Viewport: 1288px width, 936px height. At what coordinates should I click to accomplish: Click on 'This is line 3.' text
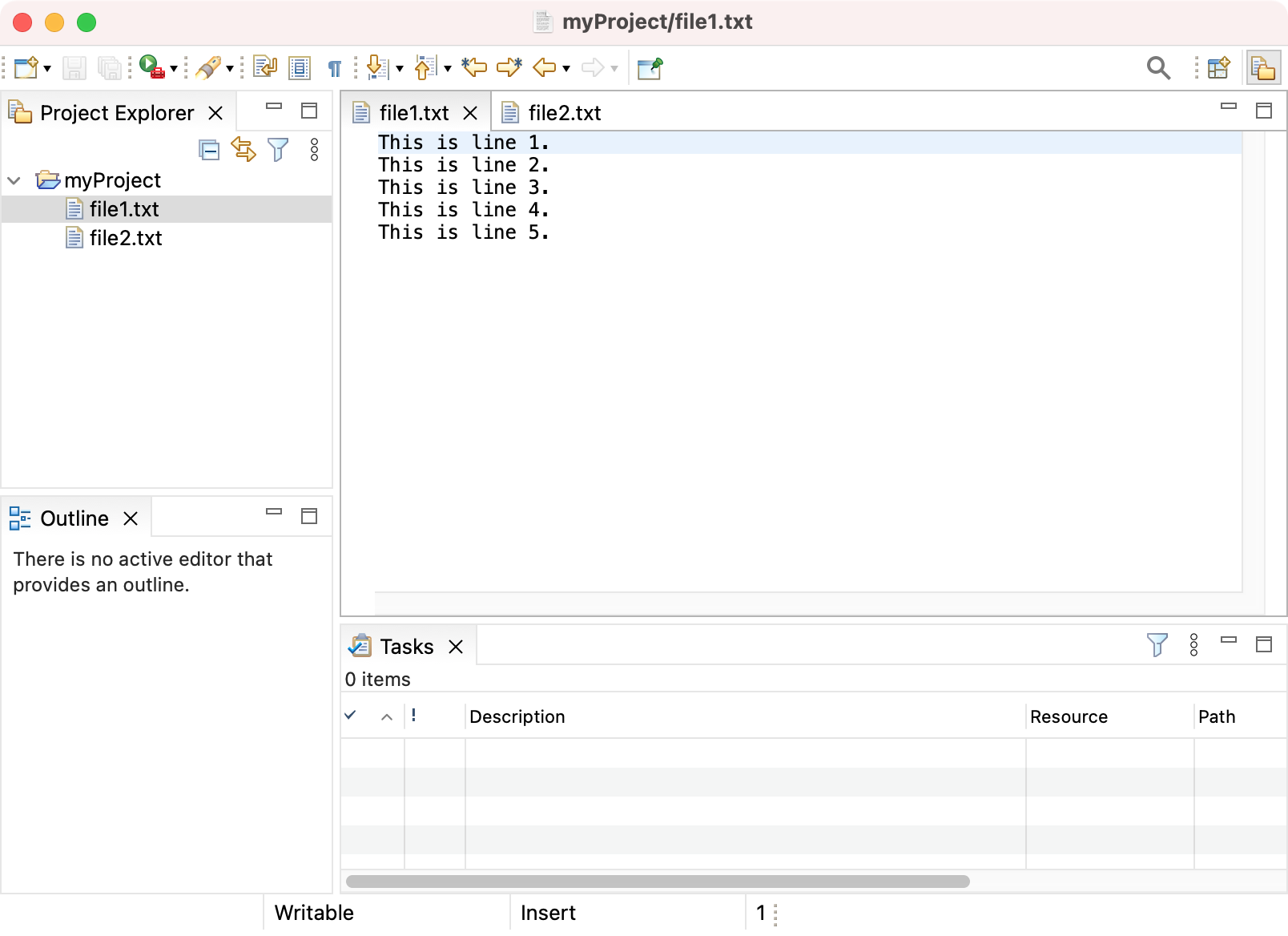464,188
